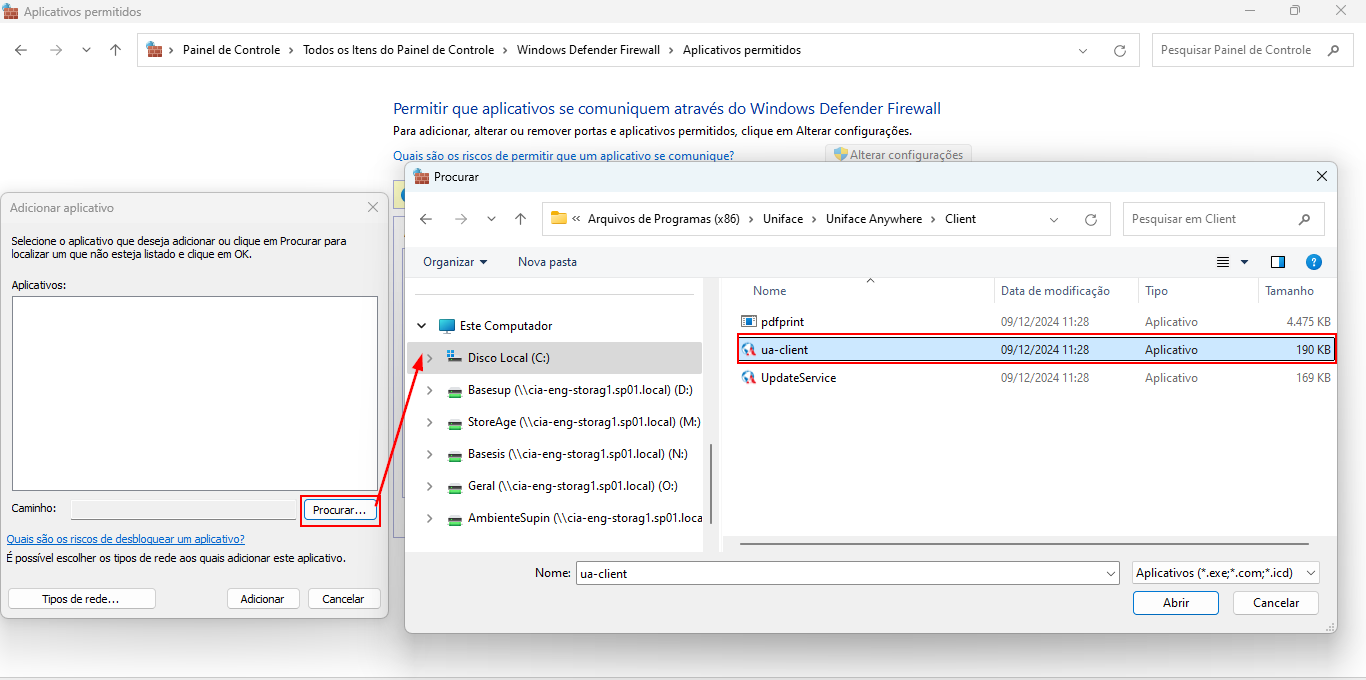Open Help with the blue question mark

point(1314,262)
